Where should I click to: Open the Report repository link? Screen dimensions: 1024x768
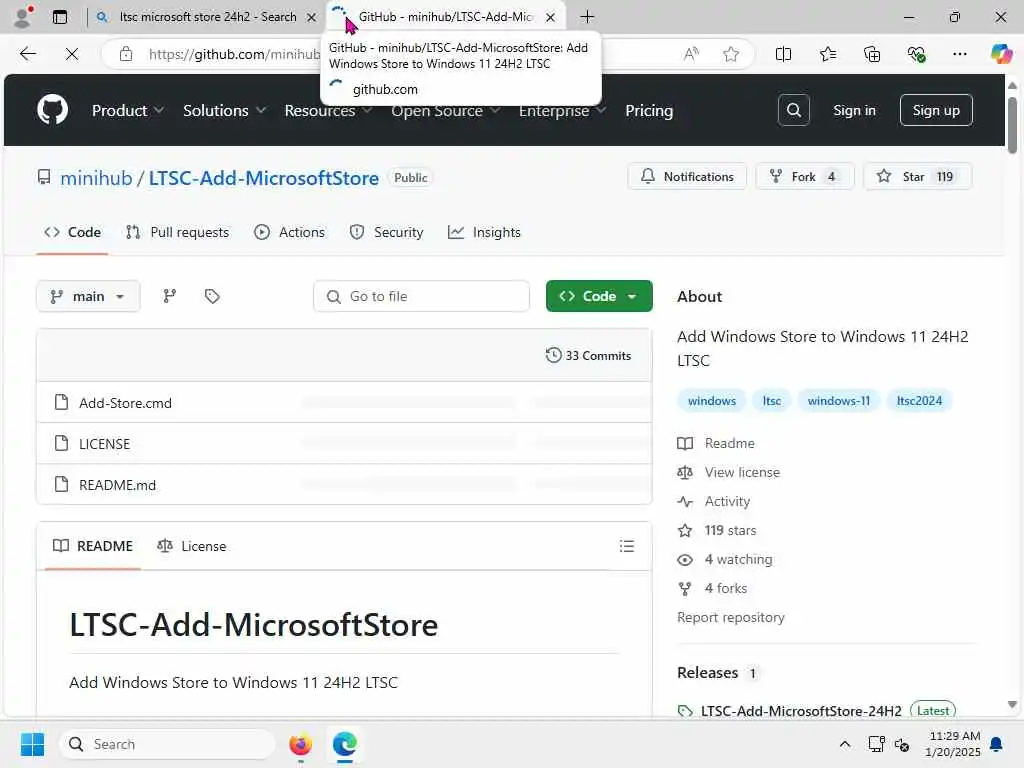tap(731, 617)
